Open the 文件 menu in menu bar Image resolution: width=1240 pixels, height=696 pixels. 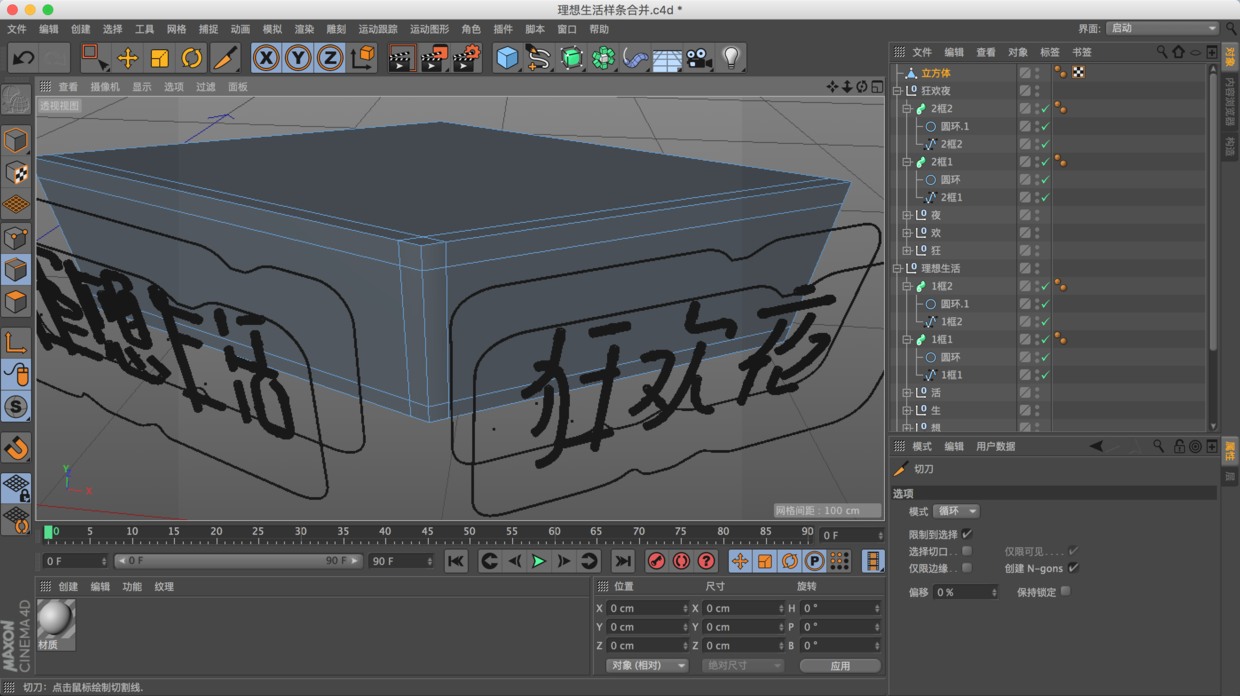[x=17, y=29]
